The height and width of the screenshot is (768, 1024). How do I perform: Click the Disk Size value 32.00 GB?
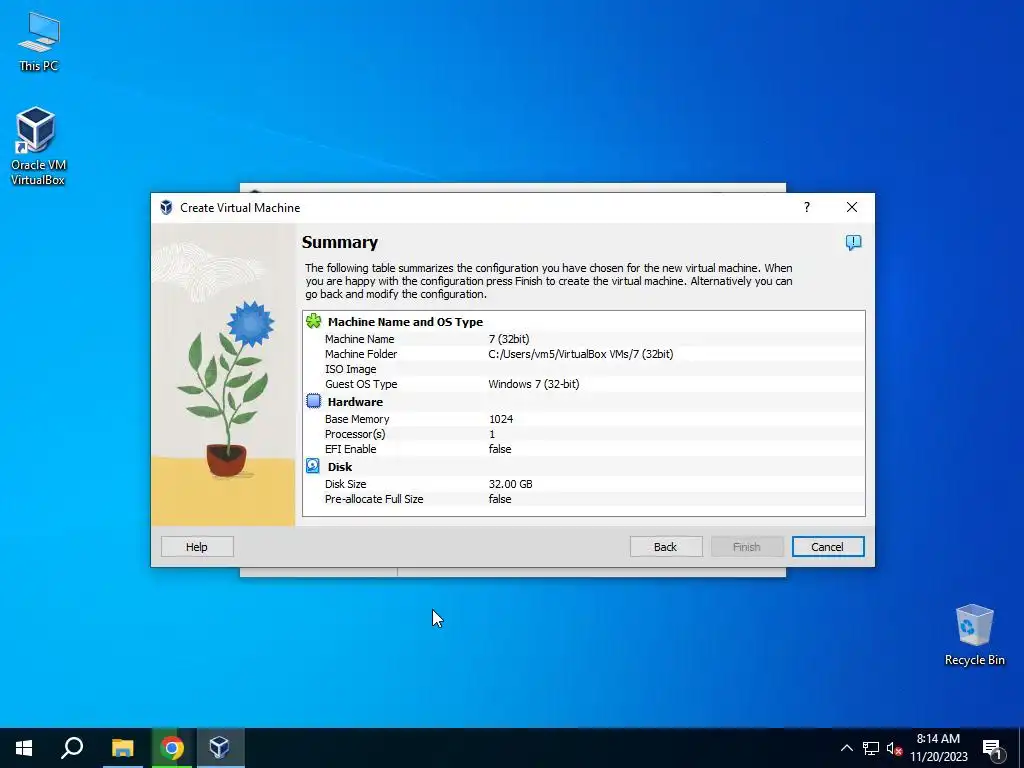point(511,484)
